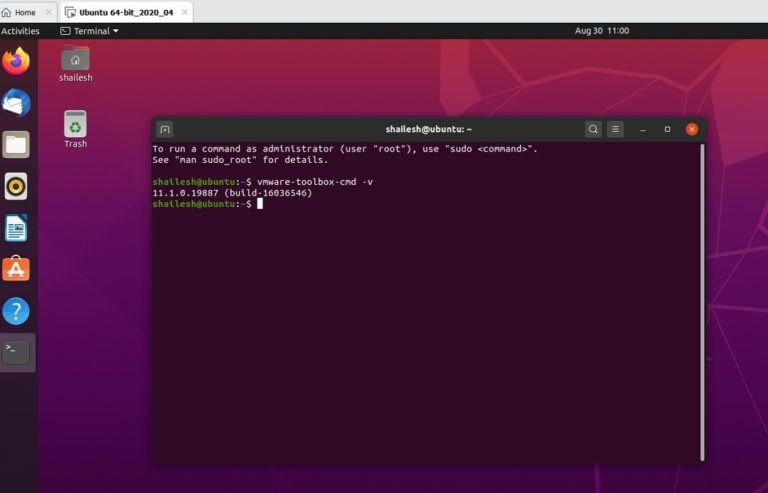Click the new tab icon in the terminal header
This screenshot has width=768, height=493.
pyautogui.click(x=165, y=129)
